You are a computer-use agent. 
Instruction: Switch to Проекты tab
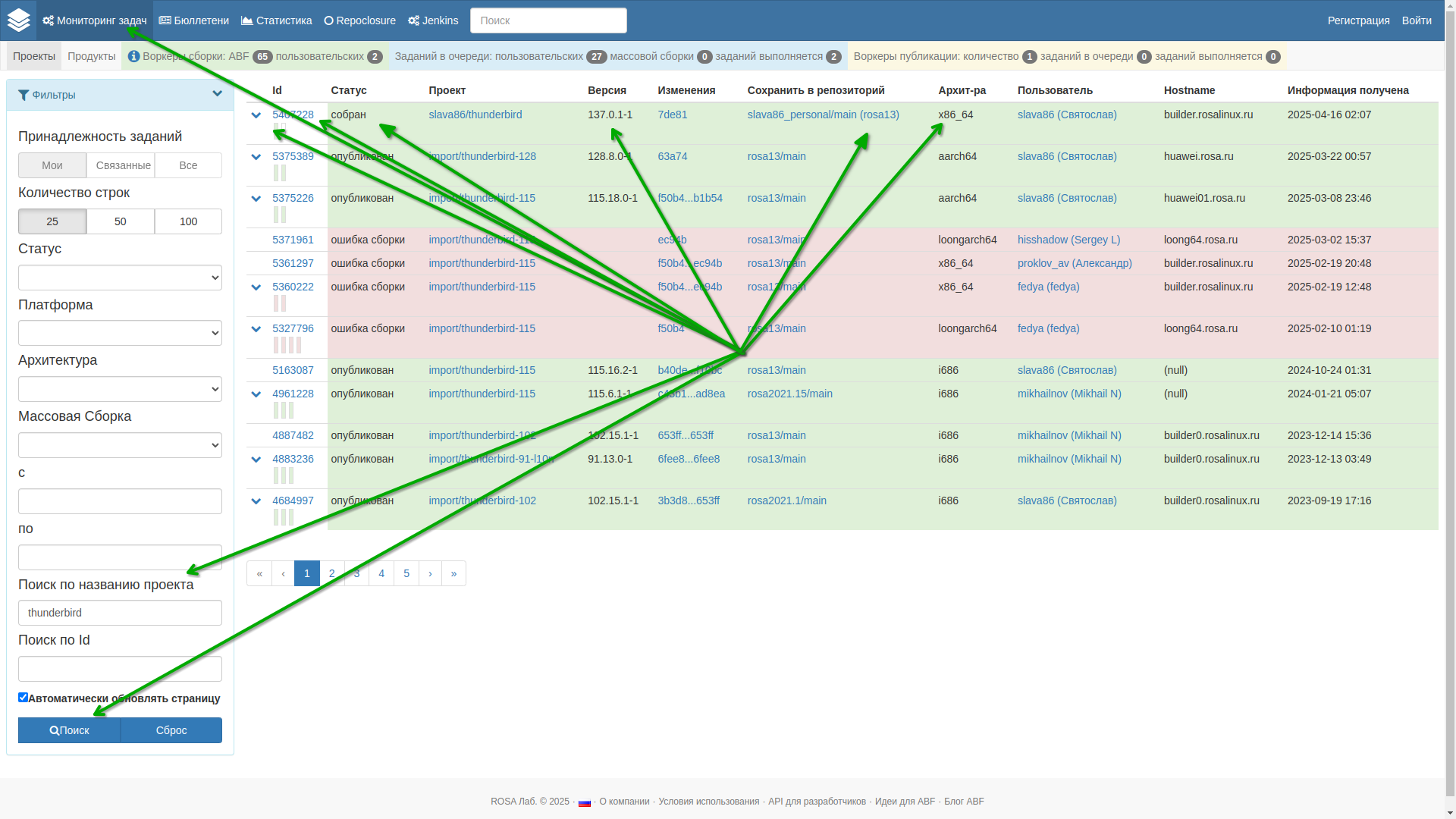coord(34,56)
